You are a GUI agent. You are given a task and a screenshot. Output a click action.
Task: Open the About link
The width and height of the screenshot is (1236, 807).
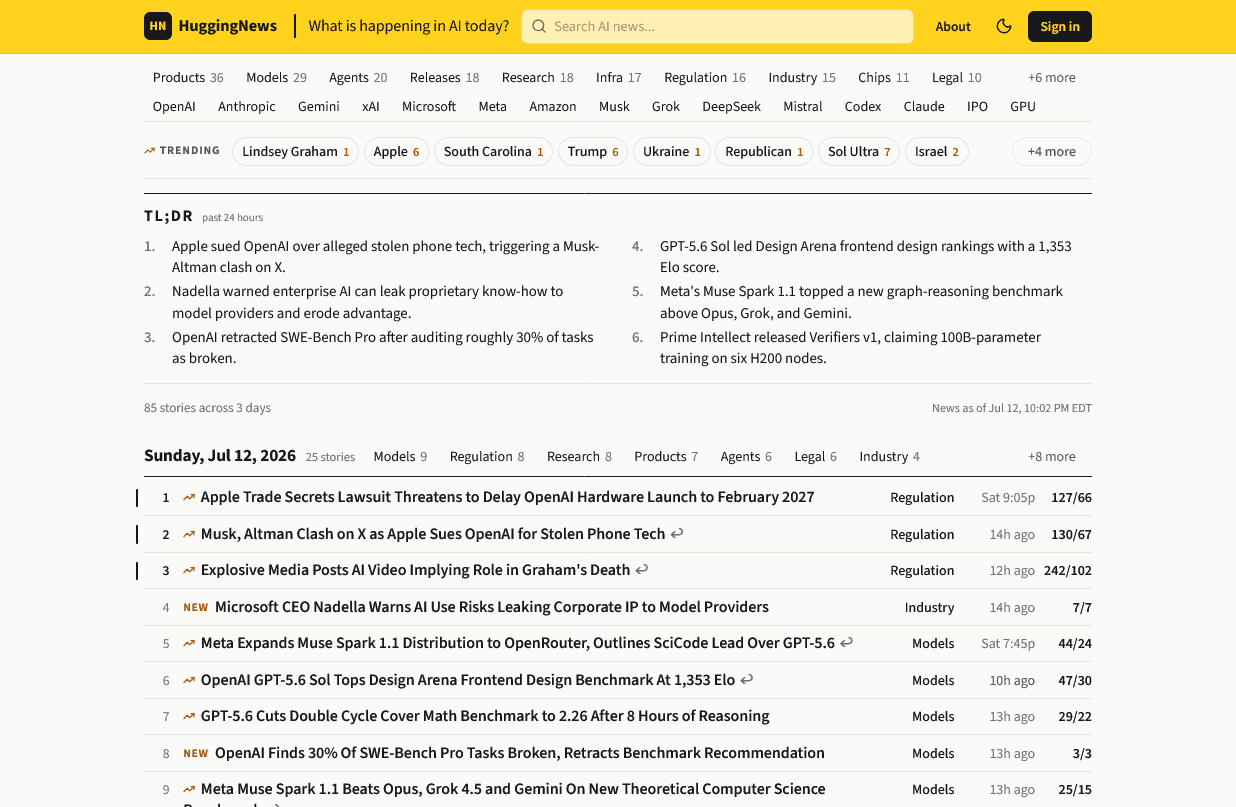953,26
